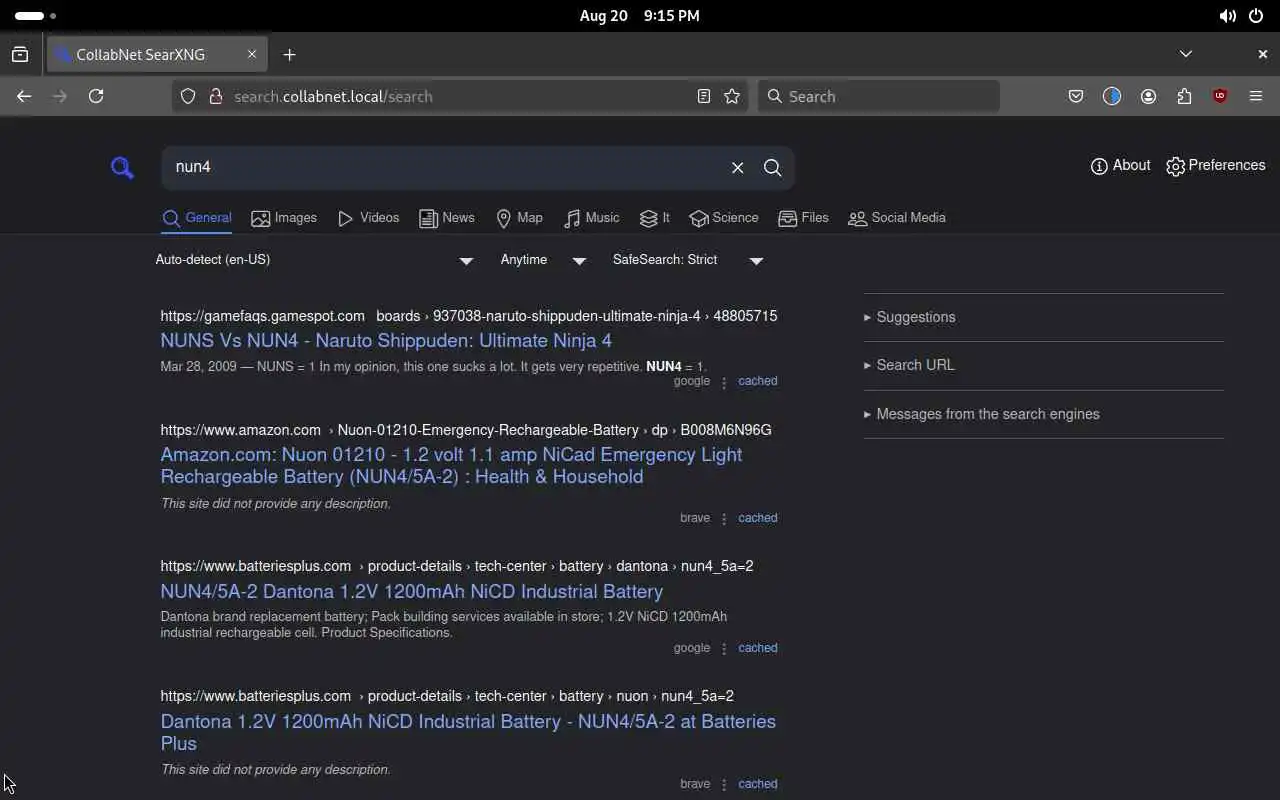Switch to the Map tab
This screenshot has width=1280, height=800.
point(519,218)
